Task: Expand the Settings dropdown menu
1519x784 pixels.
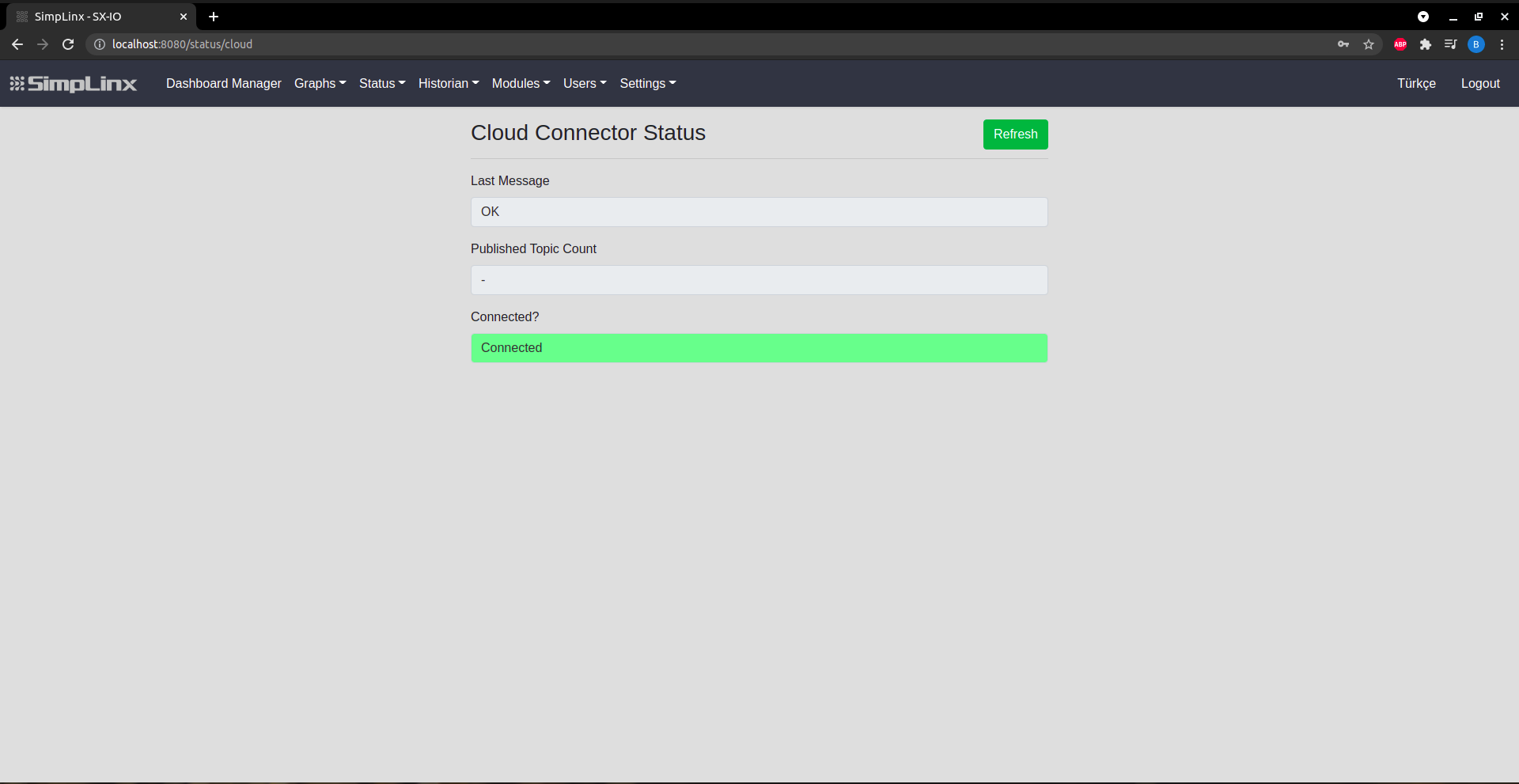Action: 648,84
